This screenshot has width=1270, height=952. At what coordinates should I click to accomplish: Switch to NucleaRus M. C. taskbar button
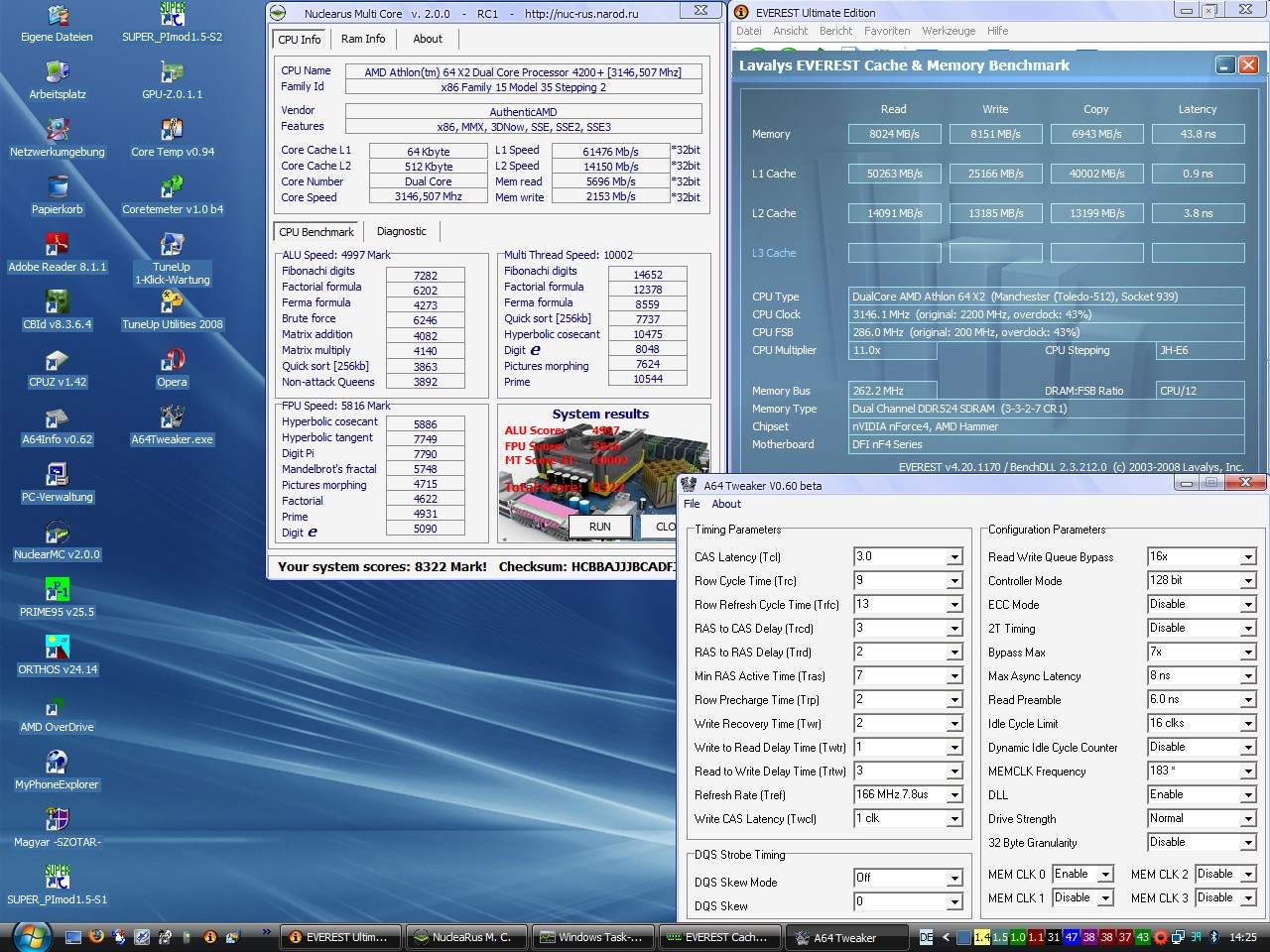467,937
